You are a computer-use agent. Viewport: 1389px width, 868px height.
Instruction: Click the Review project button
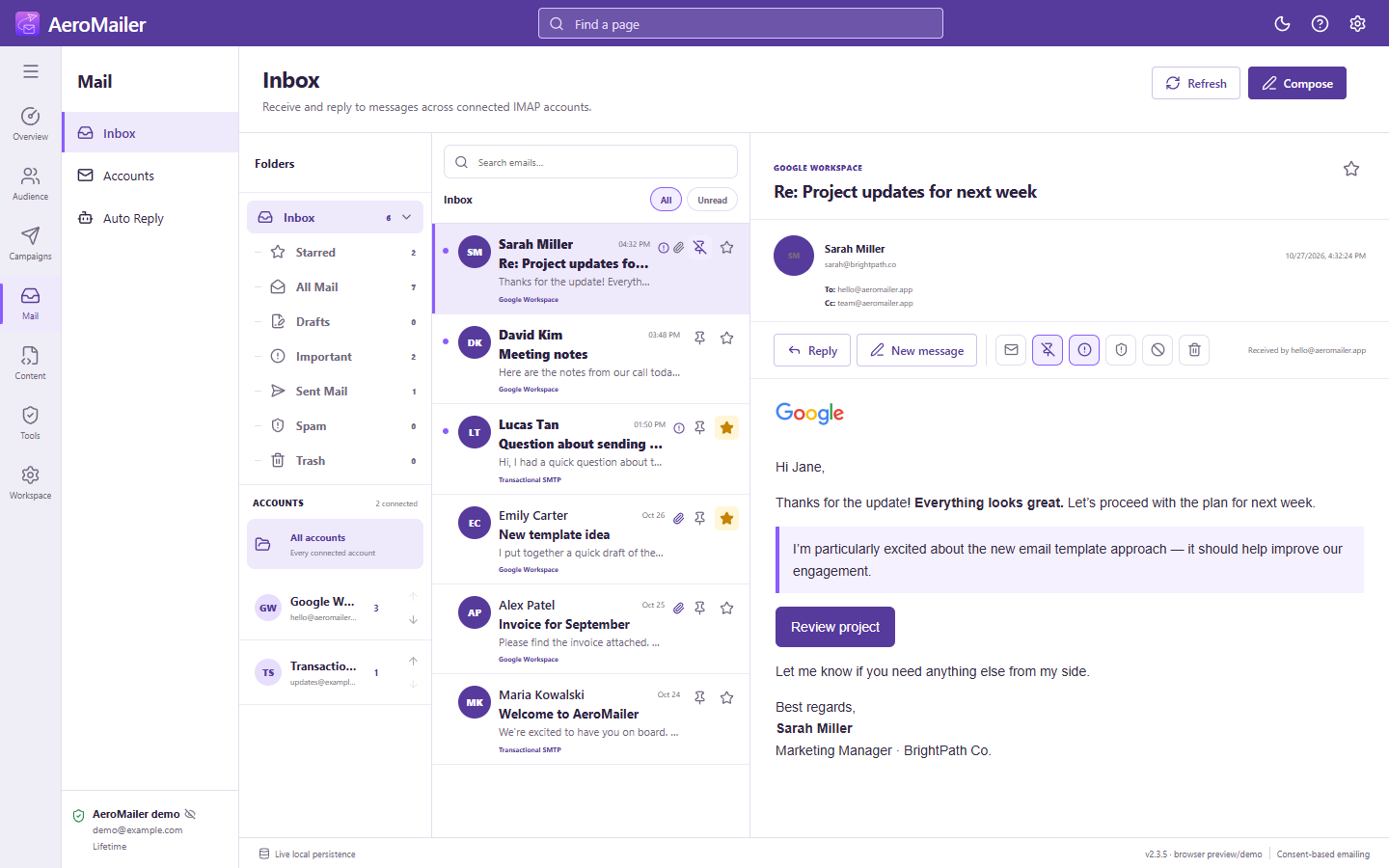[835, 627]
